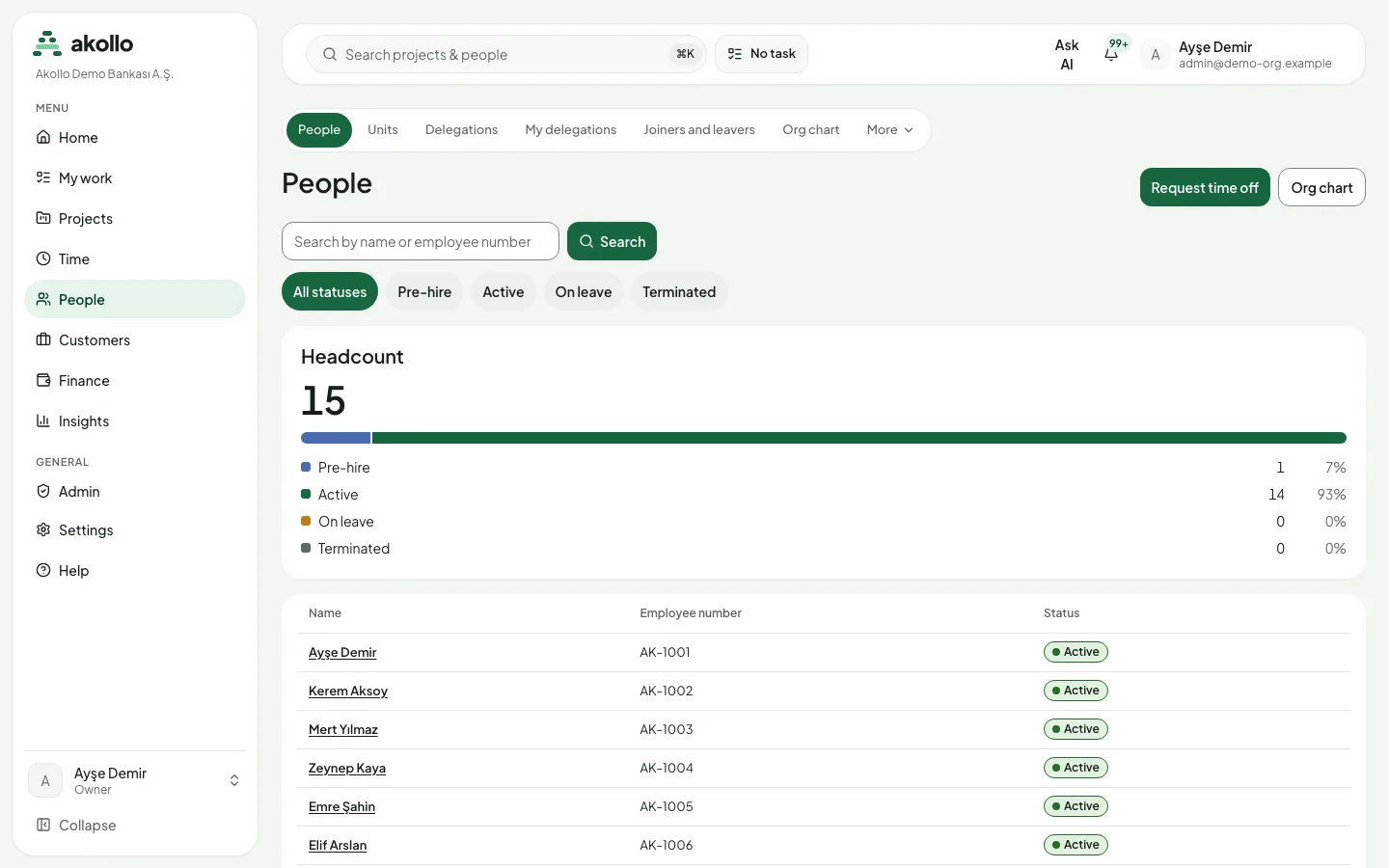This screenshot has width=1389, height=868.
Task: Open Kerem Aksoy's profile link
Action: tap(348, 691)
